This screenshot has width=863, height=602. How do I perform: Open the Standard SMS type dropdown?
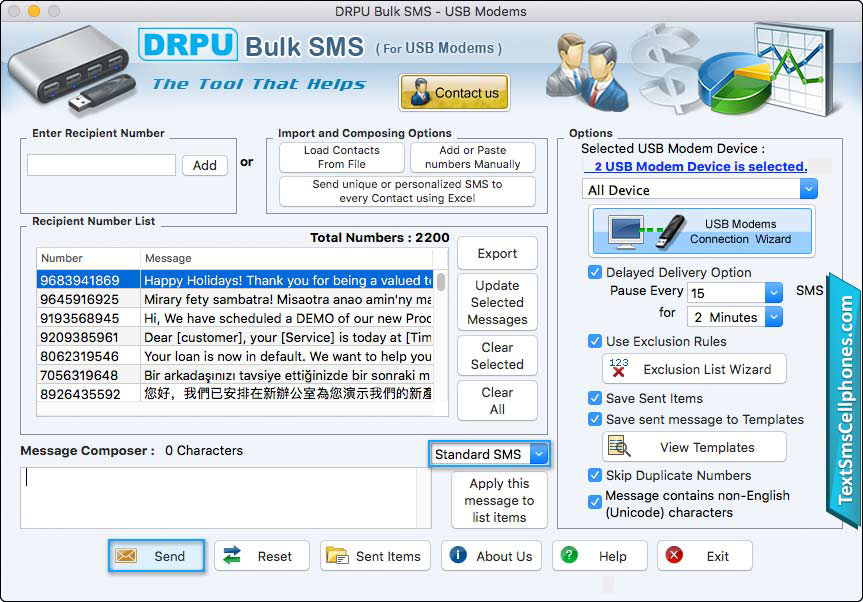[x=489, y=454]
